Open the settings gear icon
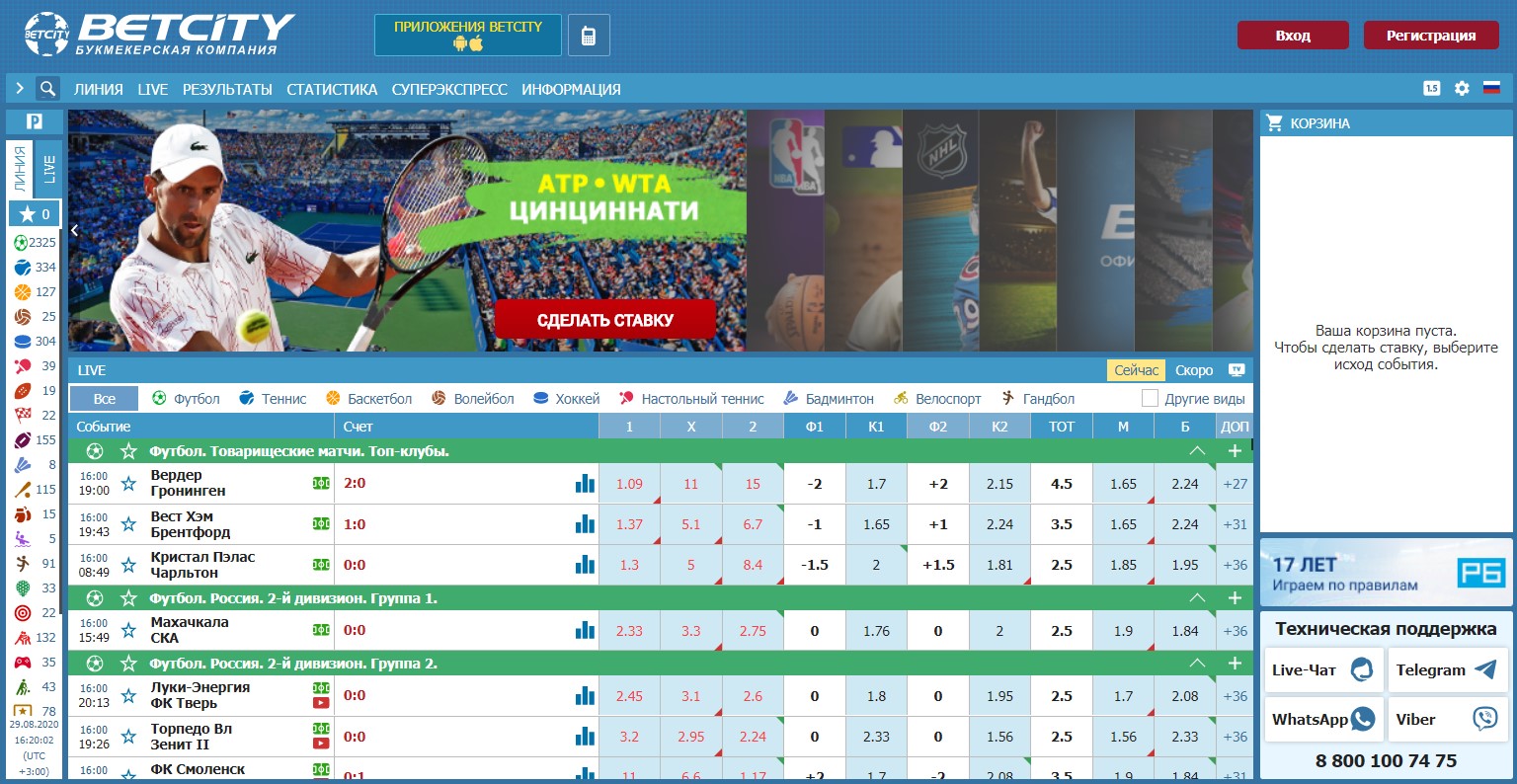 [x=1462, y=88]
